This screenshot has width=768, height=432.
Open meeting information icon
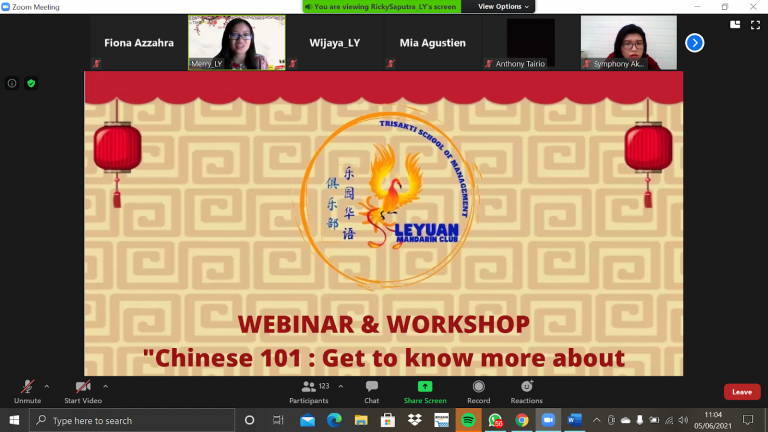coord(12,83)
